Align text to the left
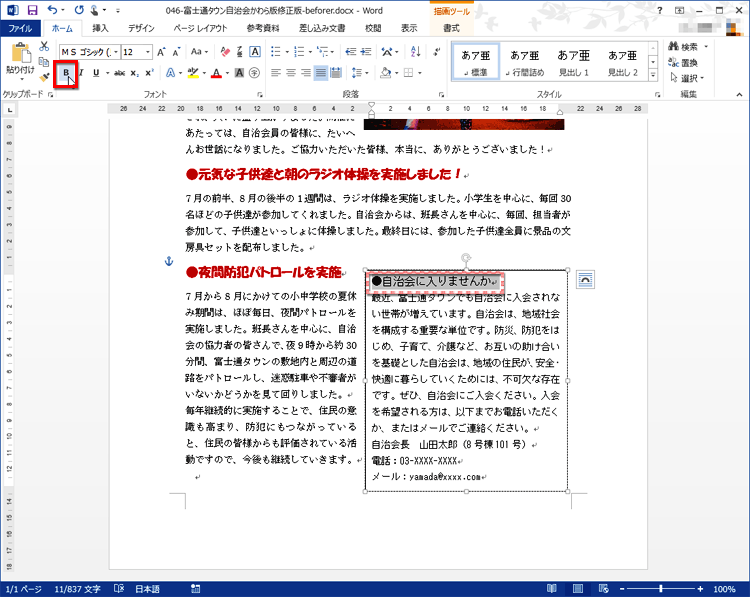750x597 pixels. [276, 73]
